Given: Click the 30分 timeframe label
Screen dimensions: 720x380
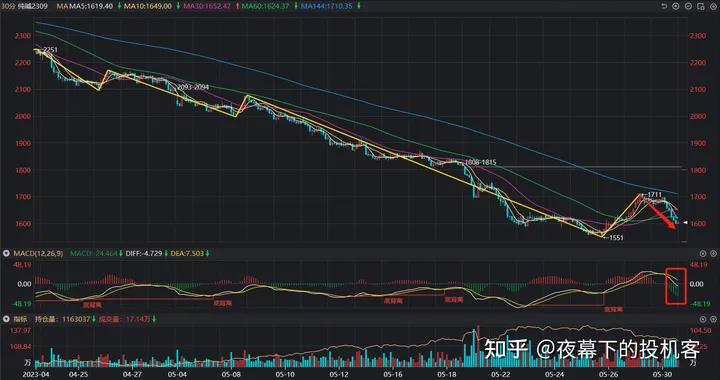Looking at the screenshot, I should [8, 6].
